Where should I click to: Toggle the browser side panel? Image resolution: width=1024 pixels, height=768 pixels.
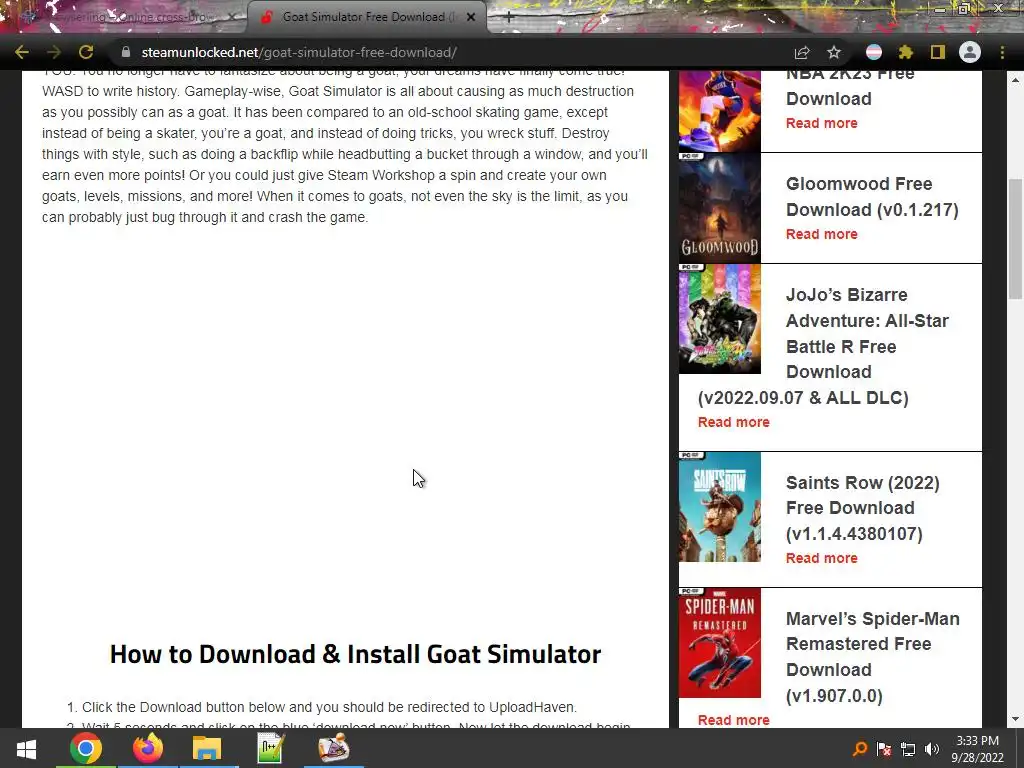[938, 52]
